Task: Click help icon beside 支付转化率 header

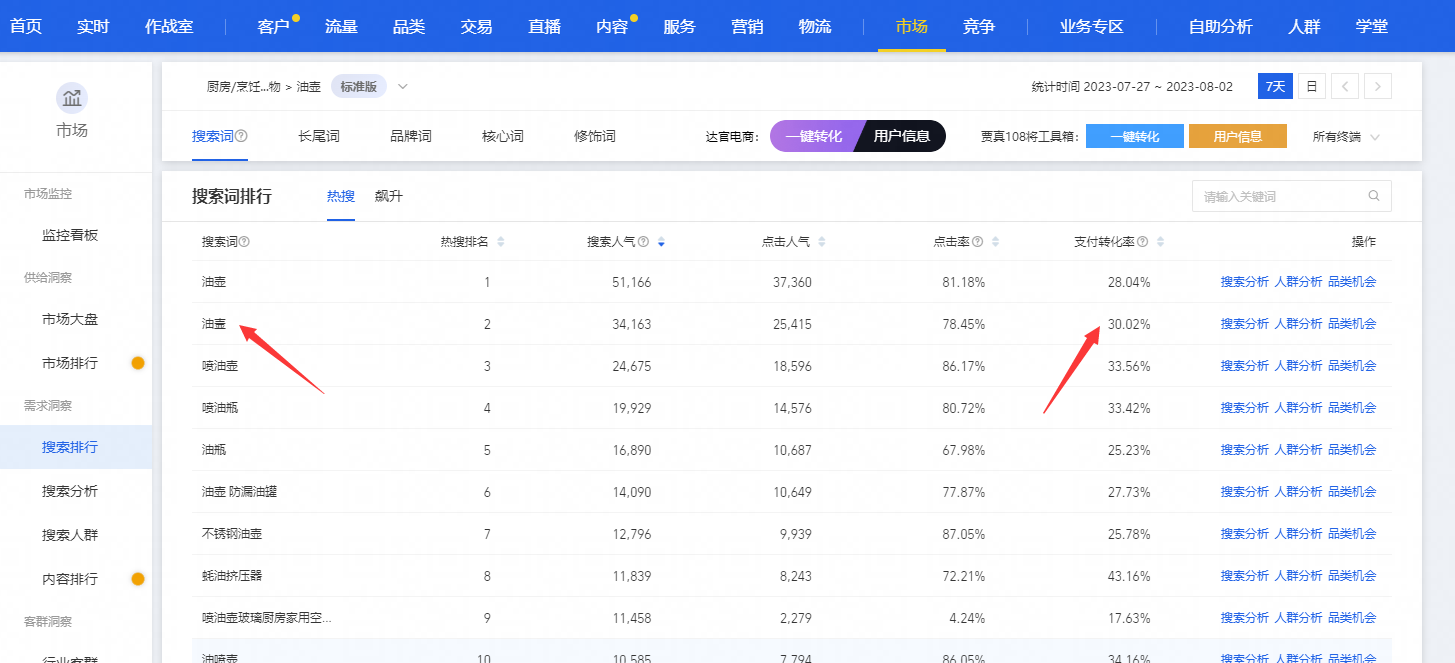Action: (1142, 242)
